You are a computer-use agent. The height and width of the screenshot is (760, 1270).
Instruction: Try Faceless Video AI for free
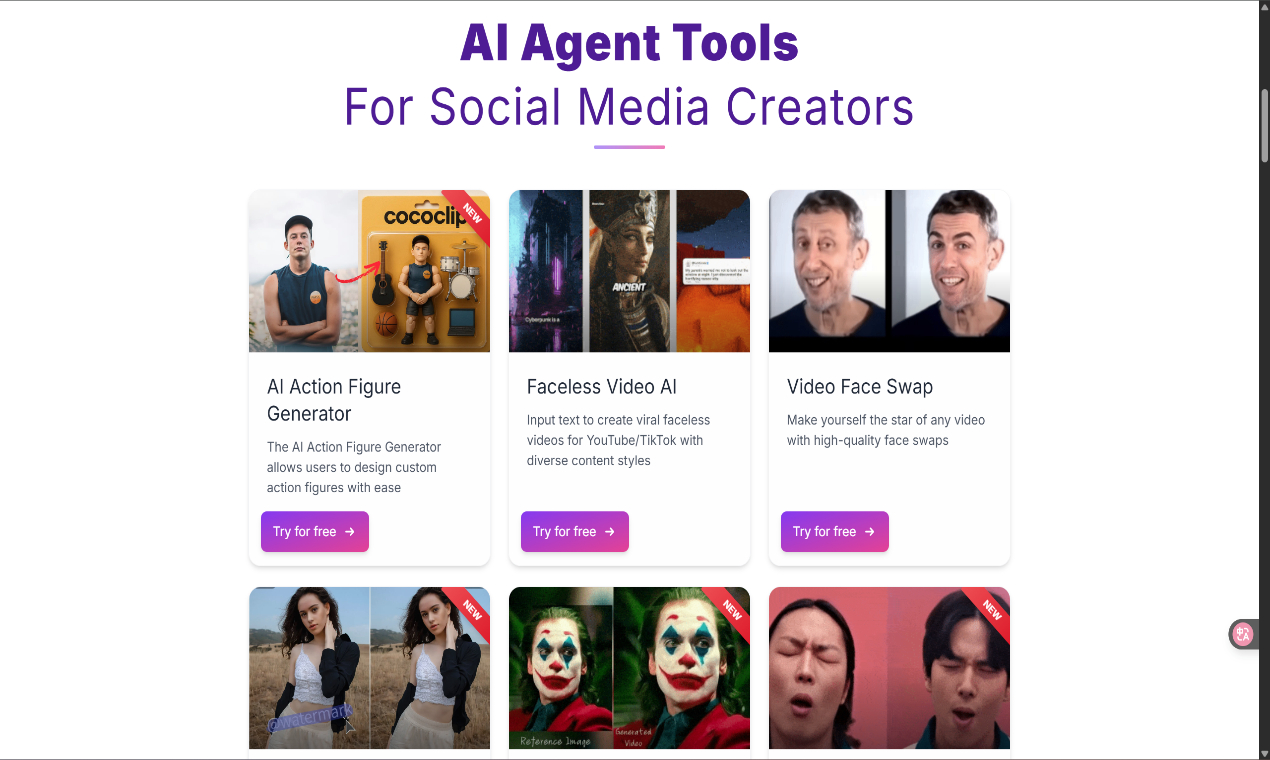pos(575,532)
